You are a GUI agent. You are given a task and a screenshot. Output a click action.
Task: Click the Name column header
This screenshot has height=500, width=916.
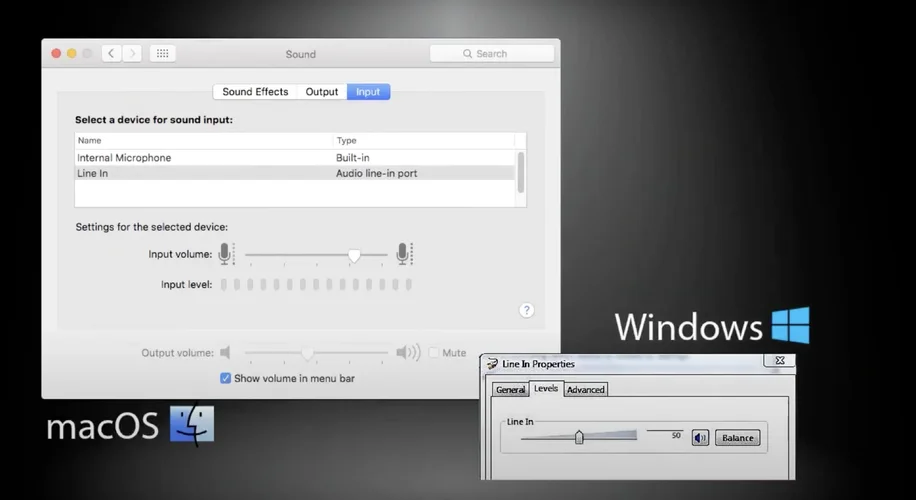coord(89,140)
